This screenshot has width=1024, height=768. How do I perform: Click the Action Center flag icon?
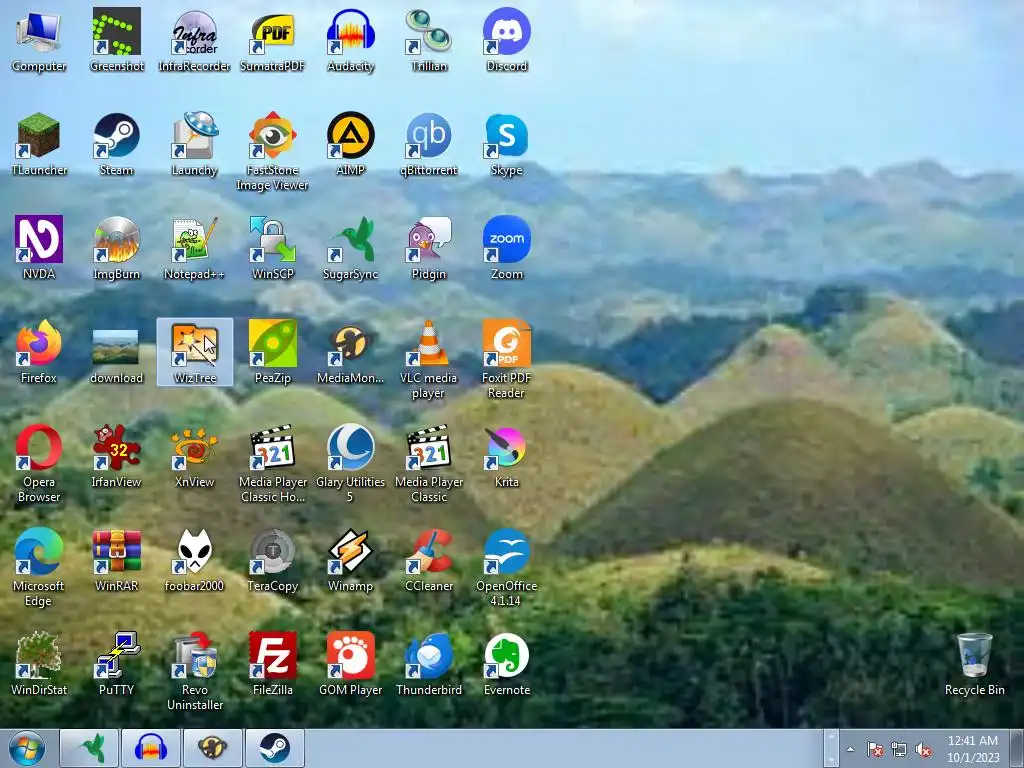pos(874,749)
